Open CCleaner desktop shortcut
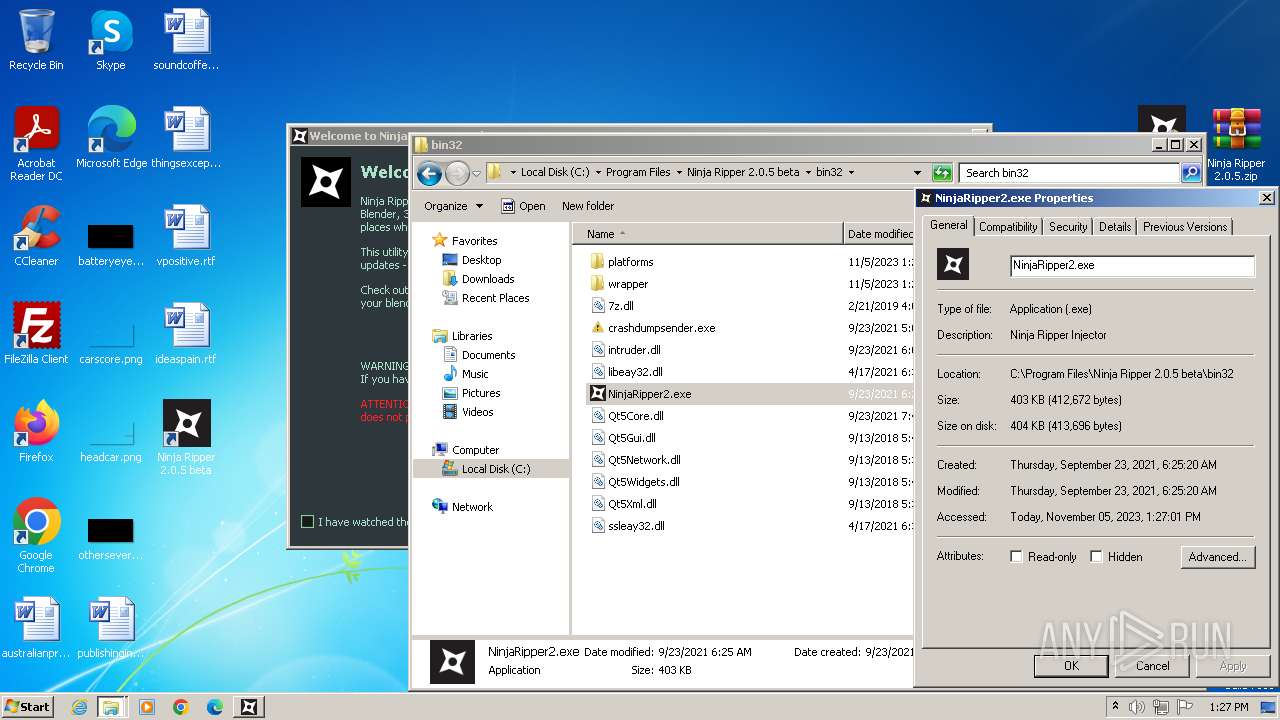This screenshot has width=1280, height=720. [36, 236]
